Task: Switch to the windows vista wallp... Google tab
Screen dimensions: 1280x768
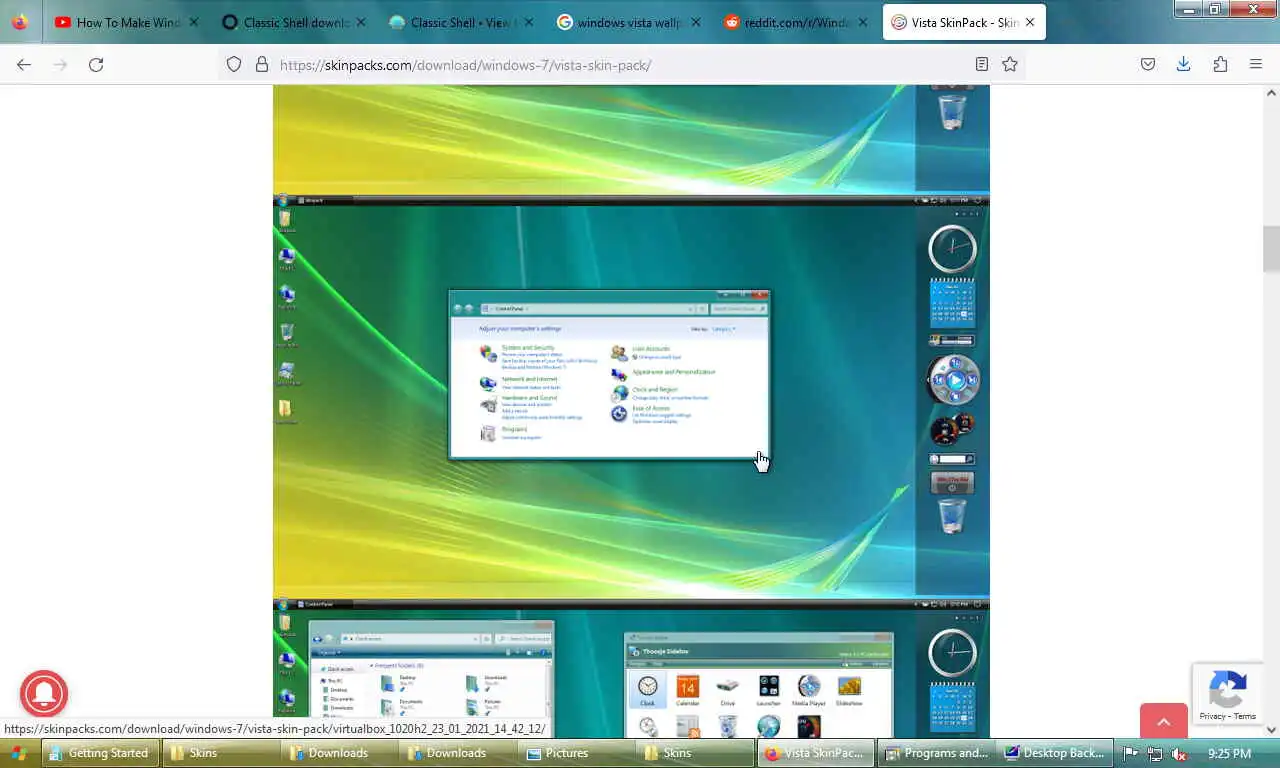Action: point(626,22)
